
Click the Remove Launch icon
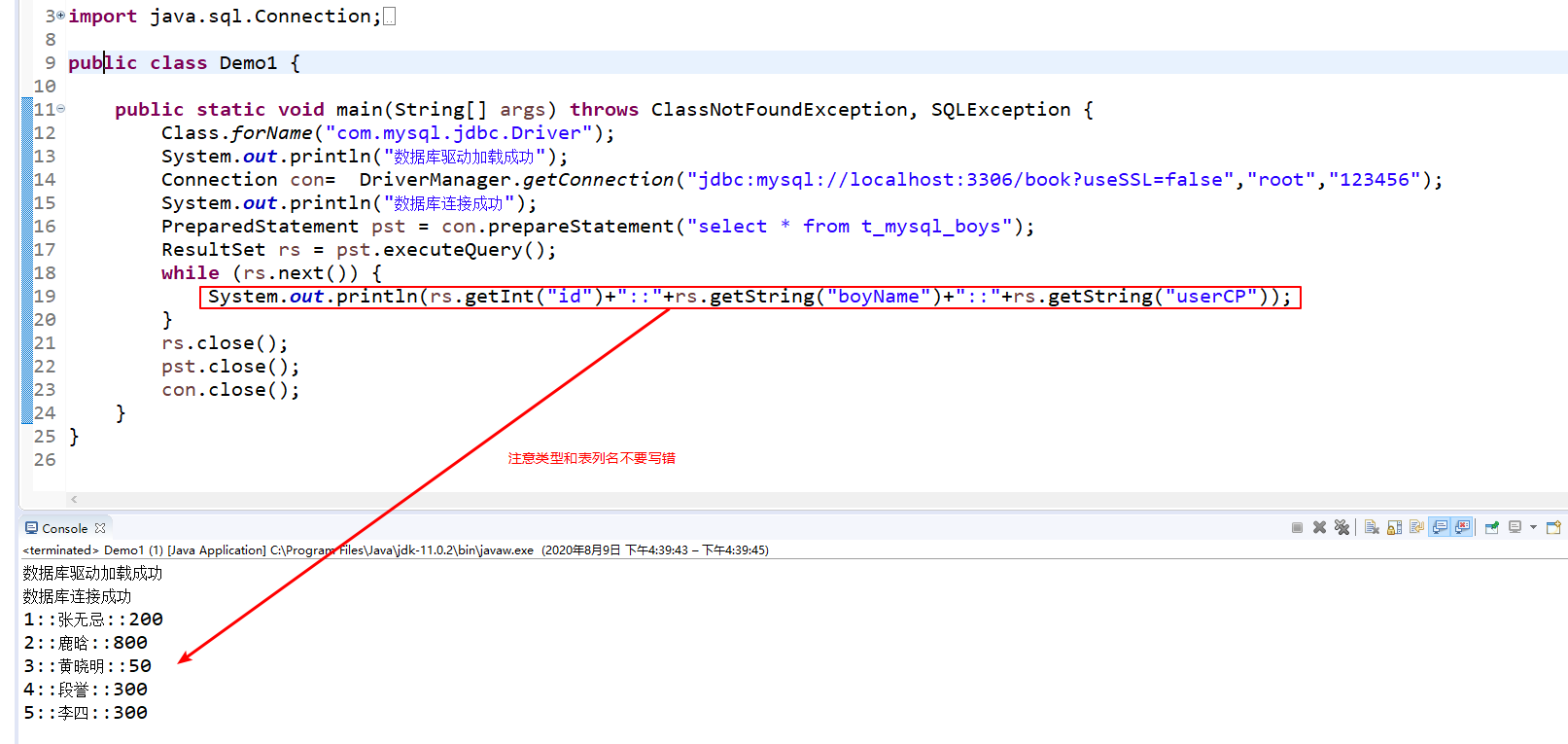1319,527
